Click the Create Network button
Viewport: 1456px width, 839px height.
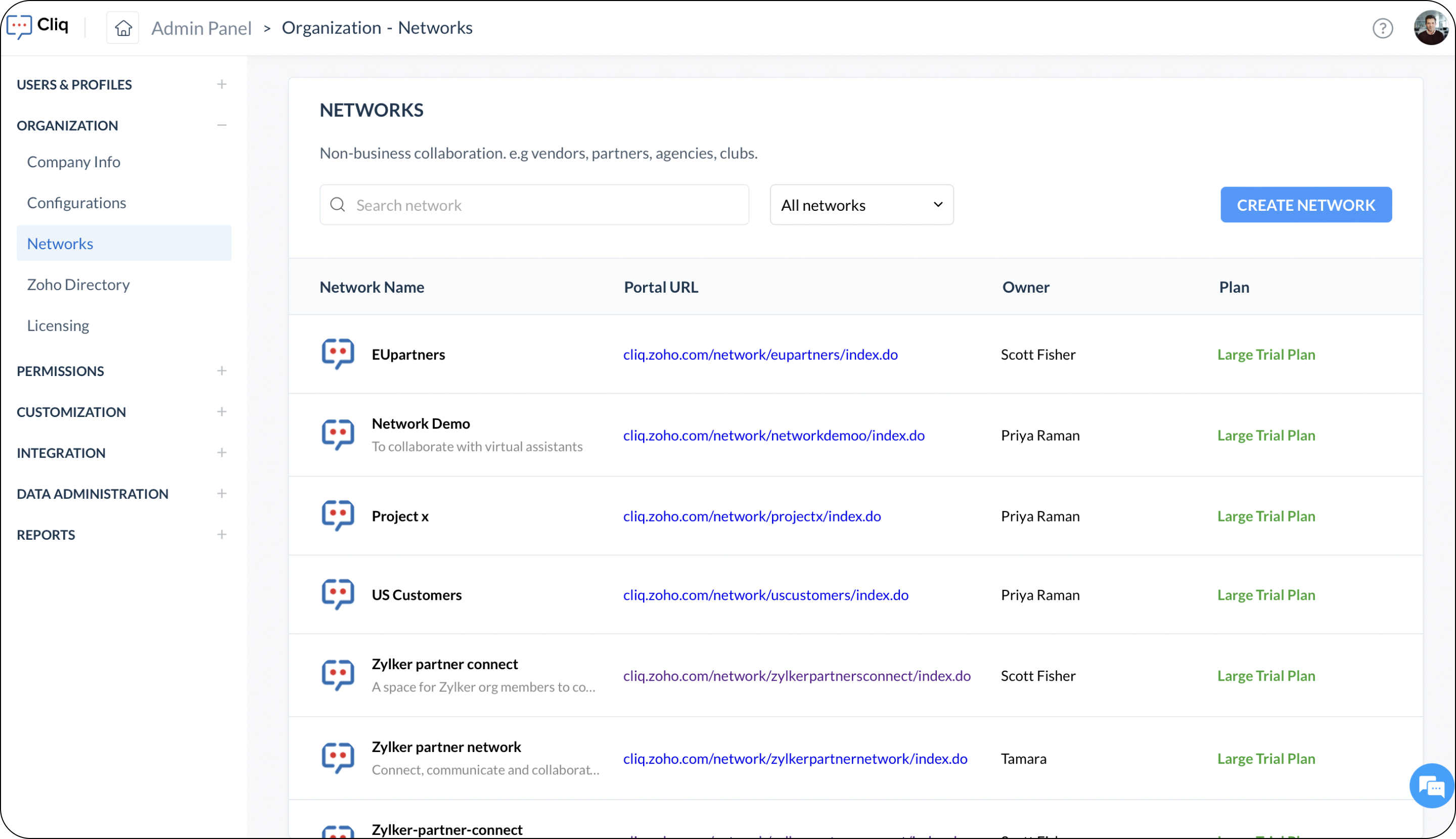click(1306, 205)
